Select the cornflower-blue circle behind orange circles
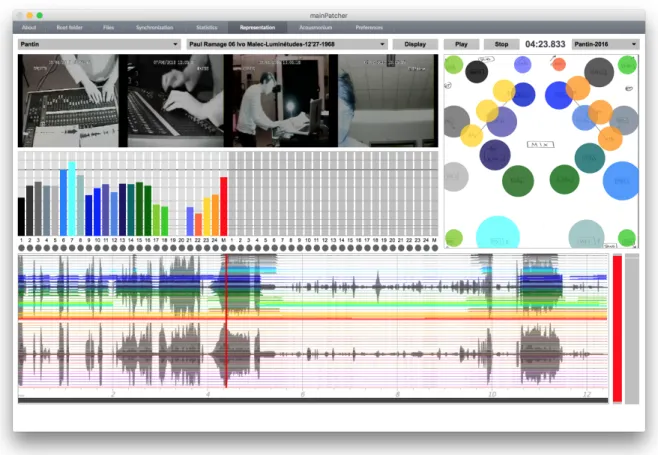This screenshot has width=658, height=455. click(x=584, y=118)
